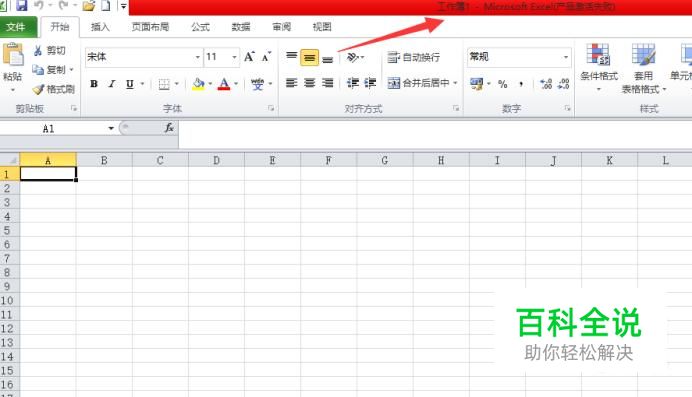Toggle Underline formatting

[130, 83]
